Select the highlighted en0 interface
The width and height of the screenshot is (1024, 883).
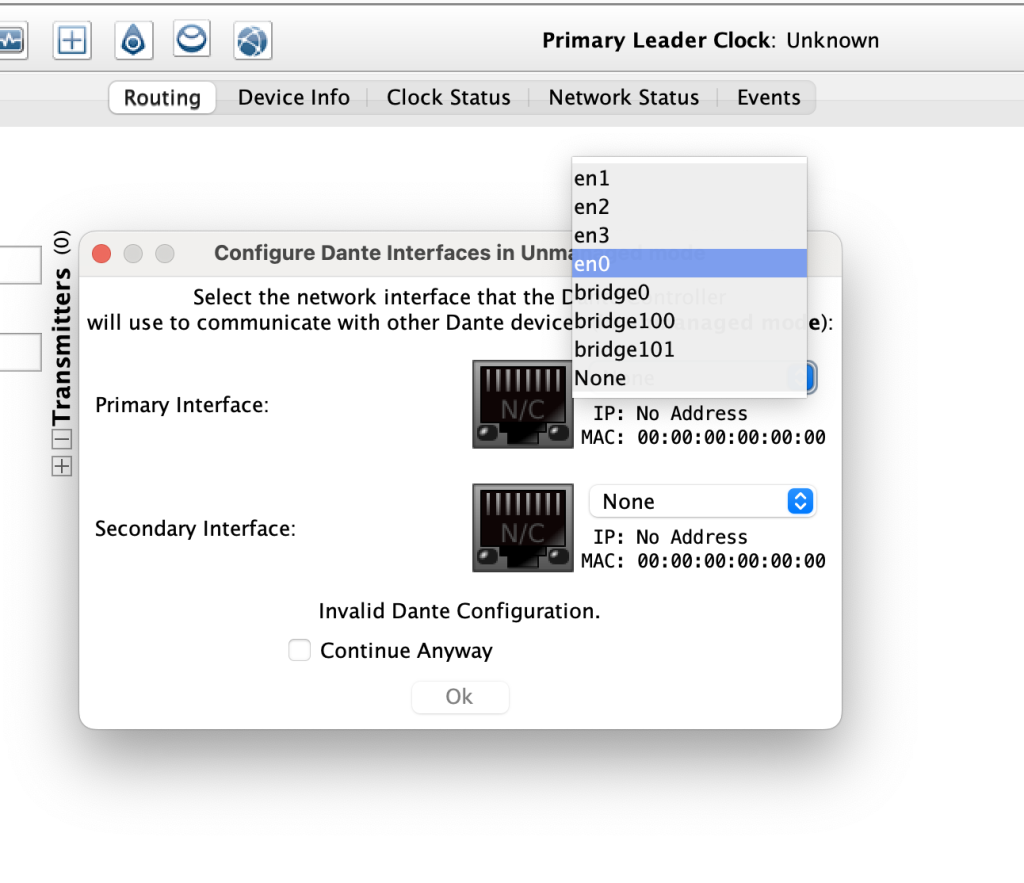click(689, 263)
